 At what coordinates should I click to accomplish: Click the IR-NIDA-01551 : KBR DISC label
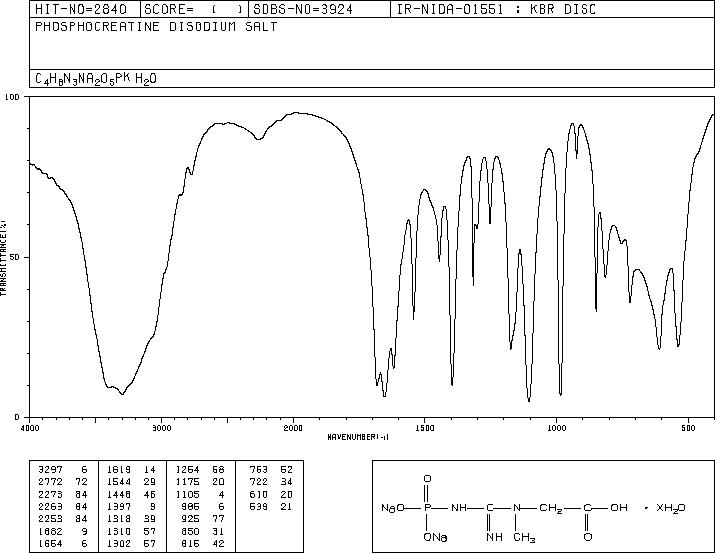tap(496, 9)
